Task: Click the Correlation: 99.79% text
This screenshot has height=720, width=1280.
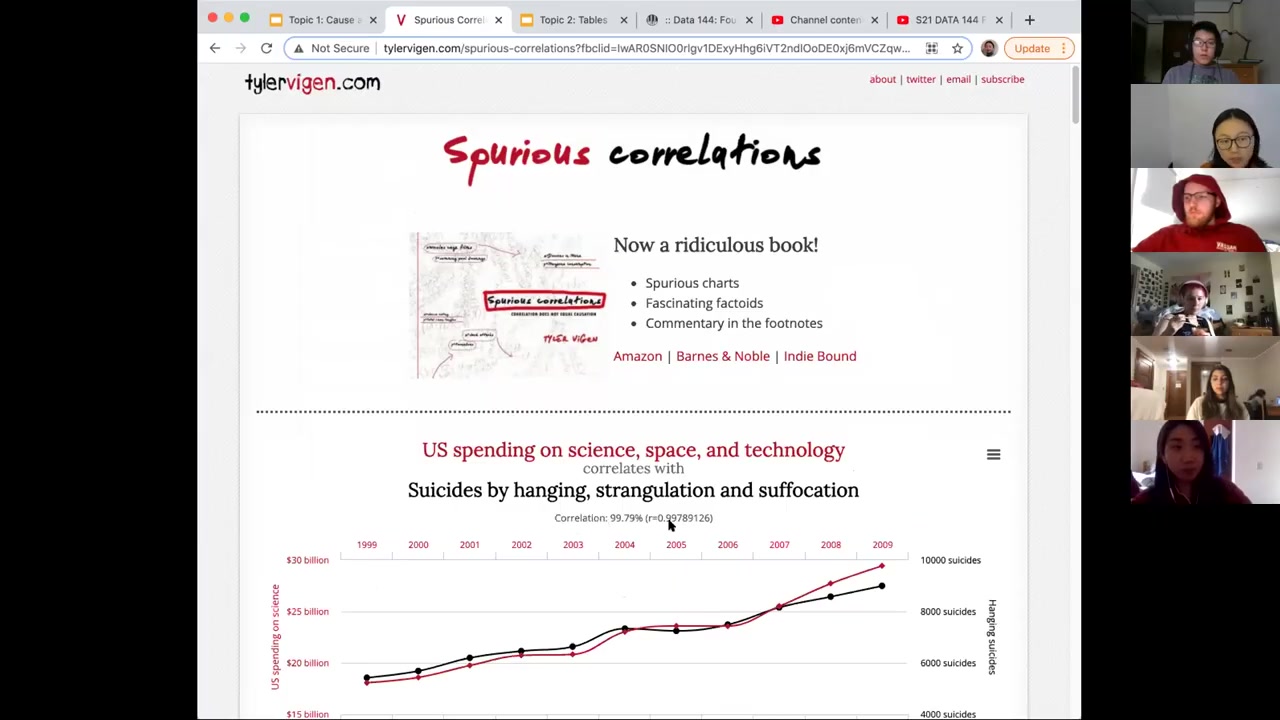Action: 633,518
